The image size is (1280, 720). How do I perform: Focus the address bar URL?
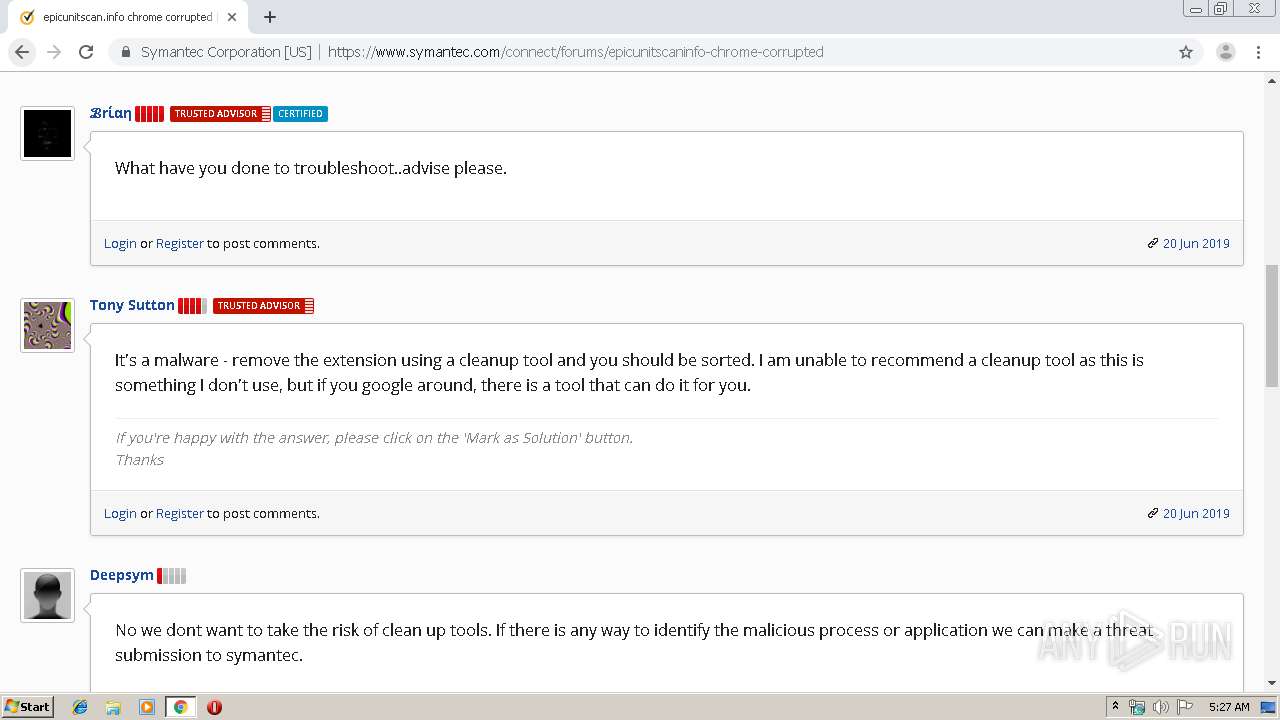(x=575, y=52)
